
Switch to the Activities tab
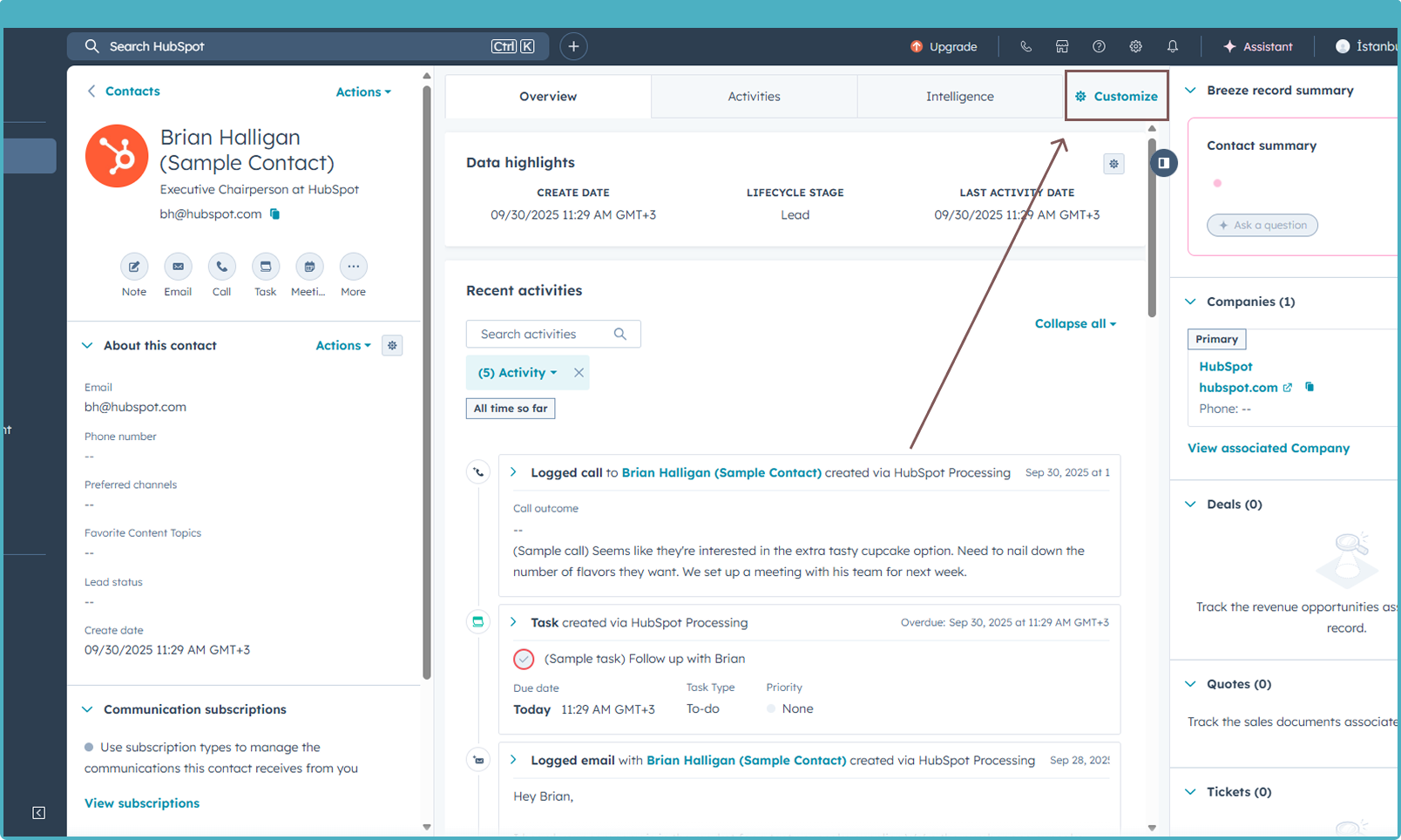pos(754,97)
